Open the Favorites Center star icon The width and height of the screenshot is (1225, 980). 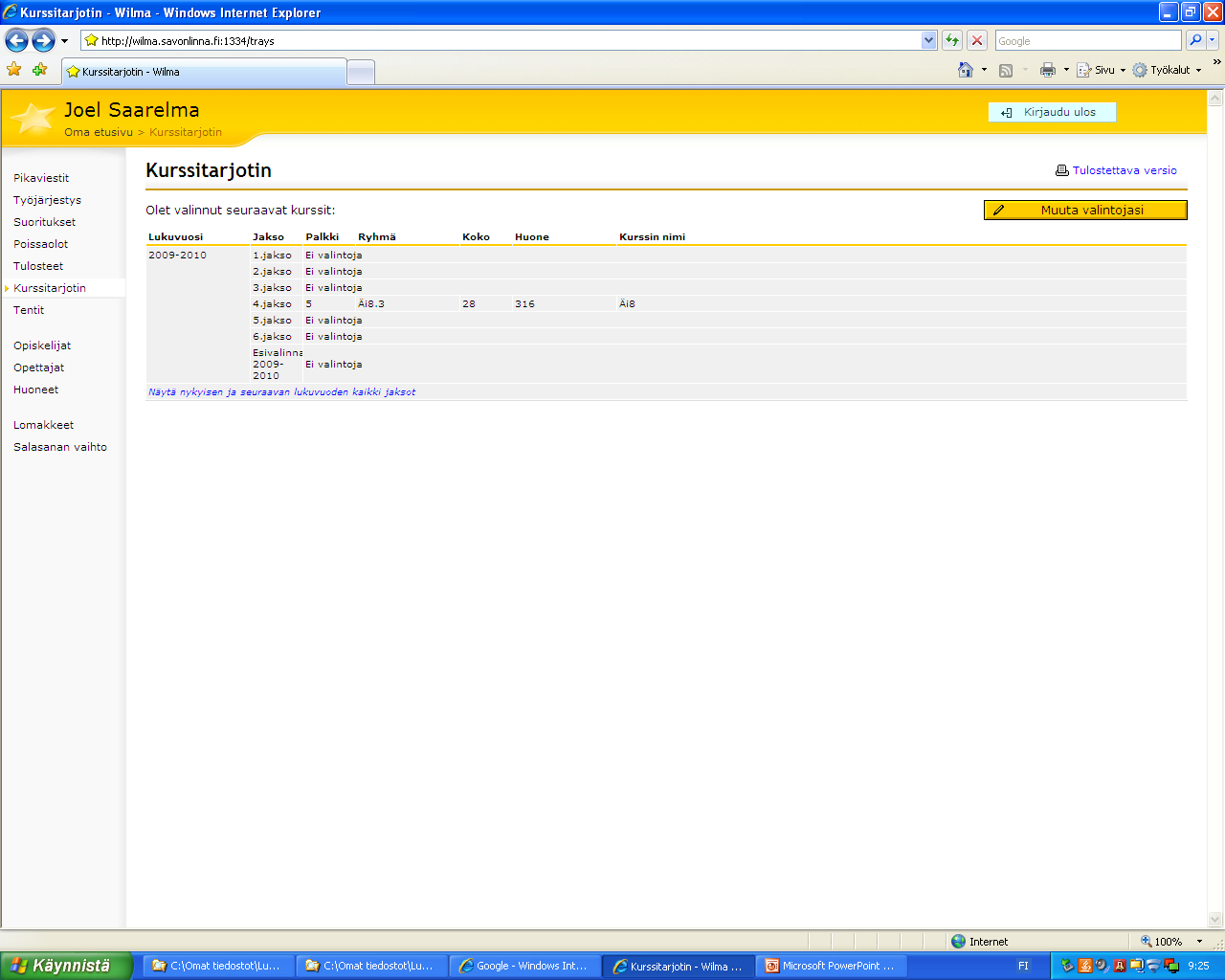coord(13,69)
